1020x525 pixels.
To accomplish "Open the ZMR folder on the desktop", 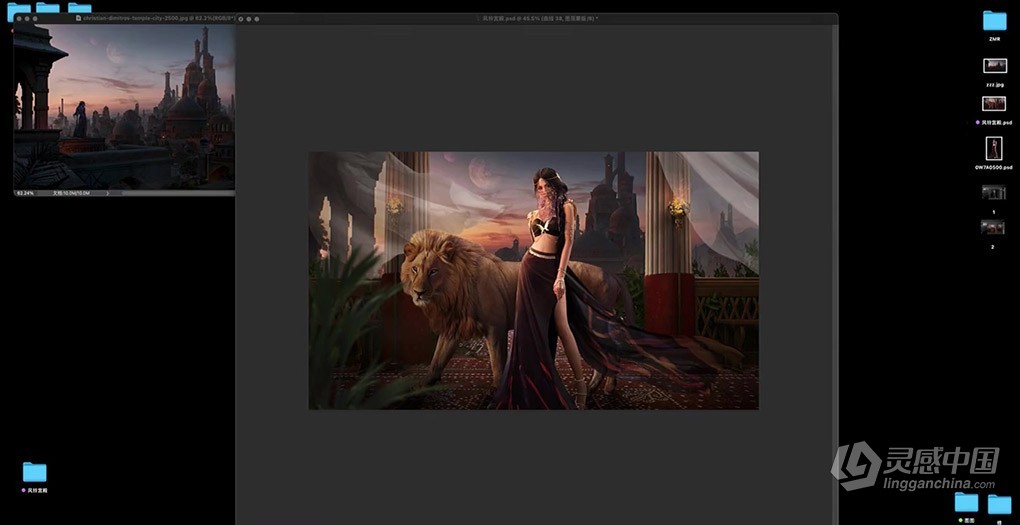I will pos(993,21).
